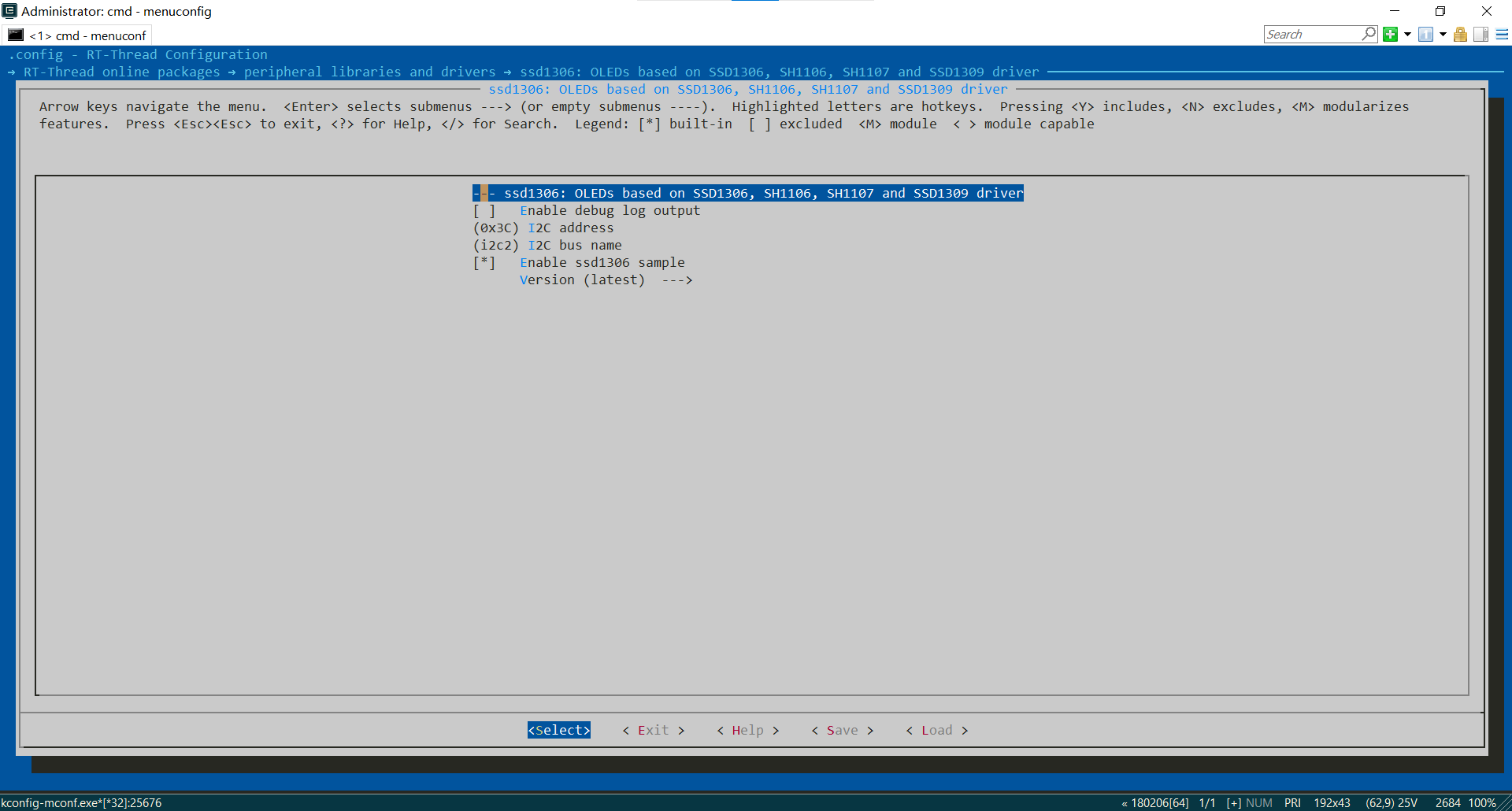Viewport: 1512px width, 811px height.
Task: Click the 192x43 console size status entry
Action: click(x=1332, y=803)
